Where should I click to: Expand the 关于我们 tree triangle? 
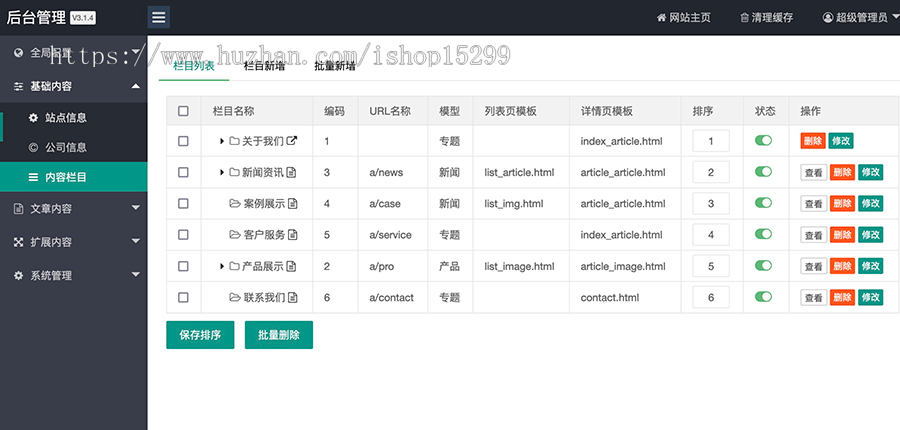click(x=222, y=141)
